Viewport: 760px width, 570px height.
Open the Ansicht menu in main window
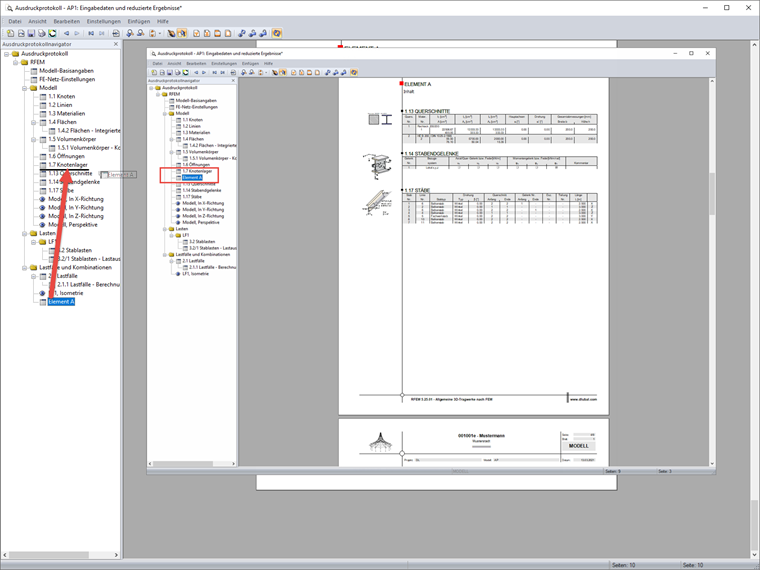pyautogui.click(x=37, y=21)
